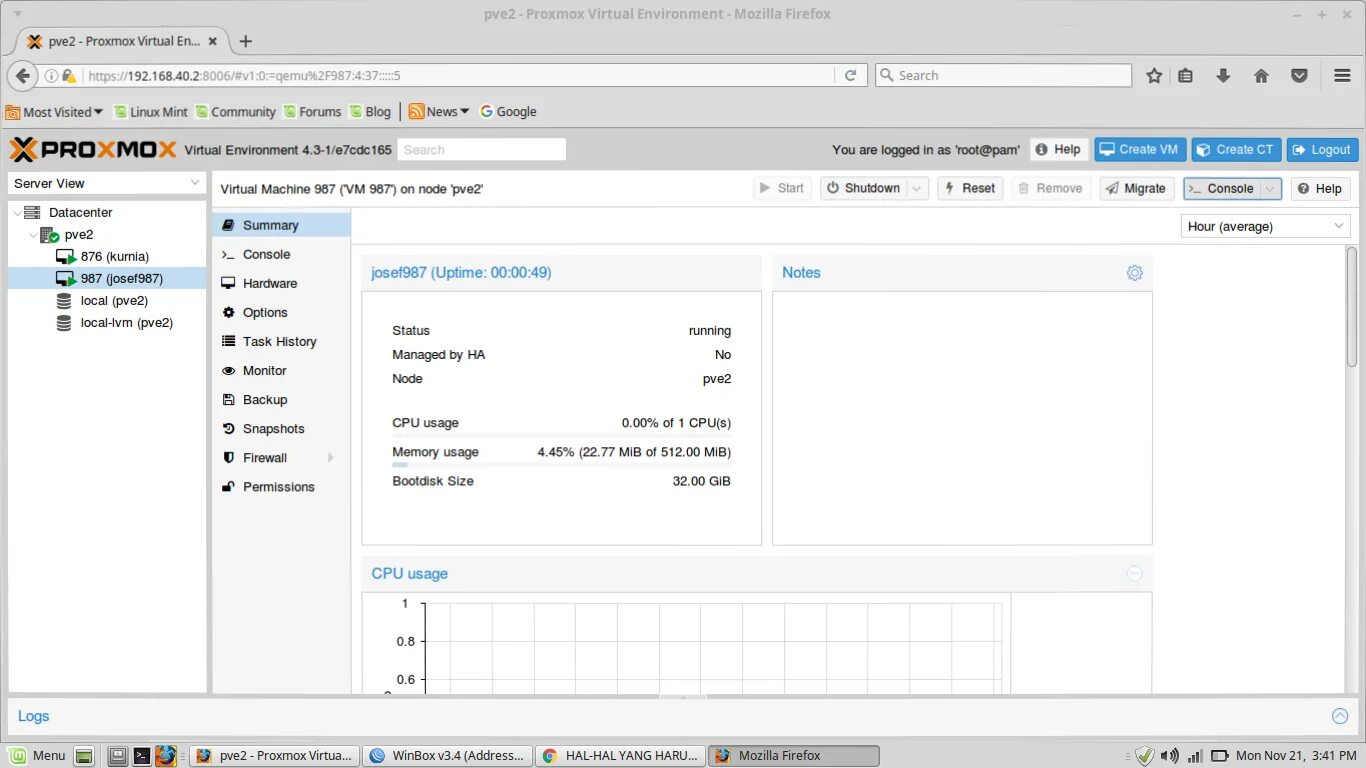Open the Hardware tab

[x=281, y=283]
